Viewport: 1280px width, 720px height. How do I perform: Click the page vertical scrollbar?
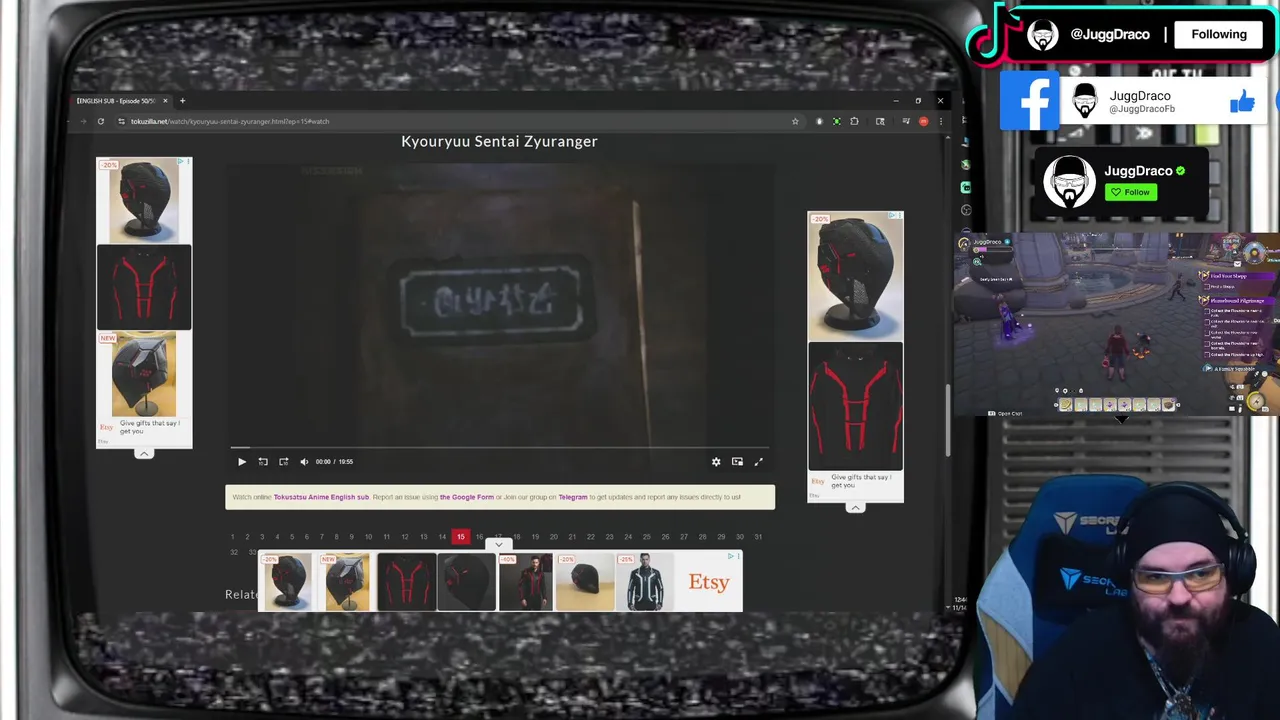coord(946,420)
